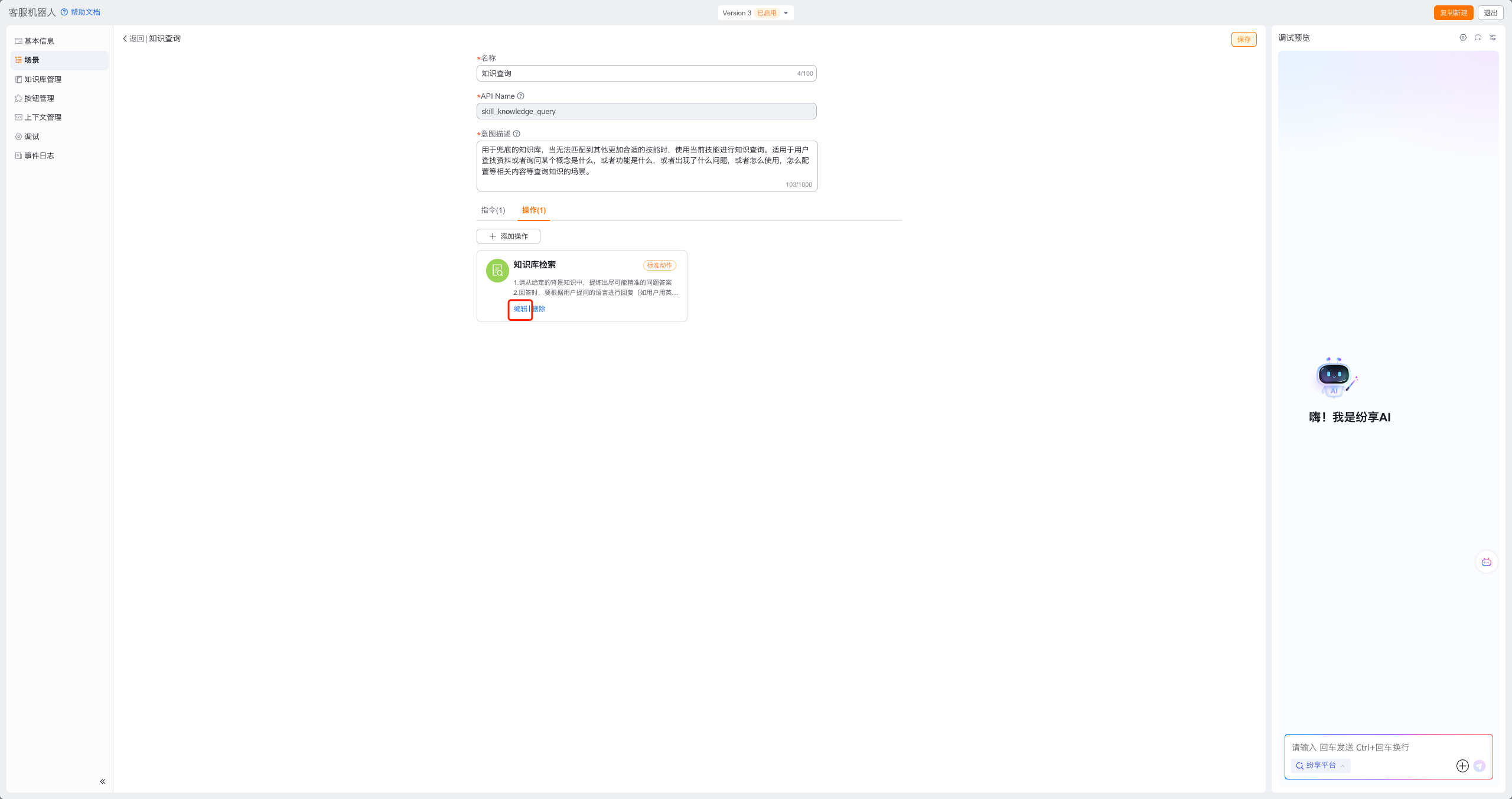The image size is (1512, 799).
Task: Expand the 纷享平台 selector in chat input
Action: [1321, 765]
